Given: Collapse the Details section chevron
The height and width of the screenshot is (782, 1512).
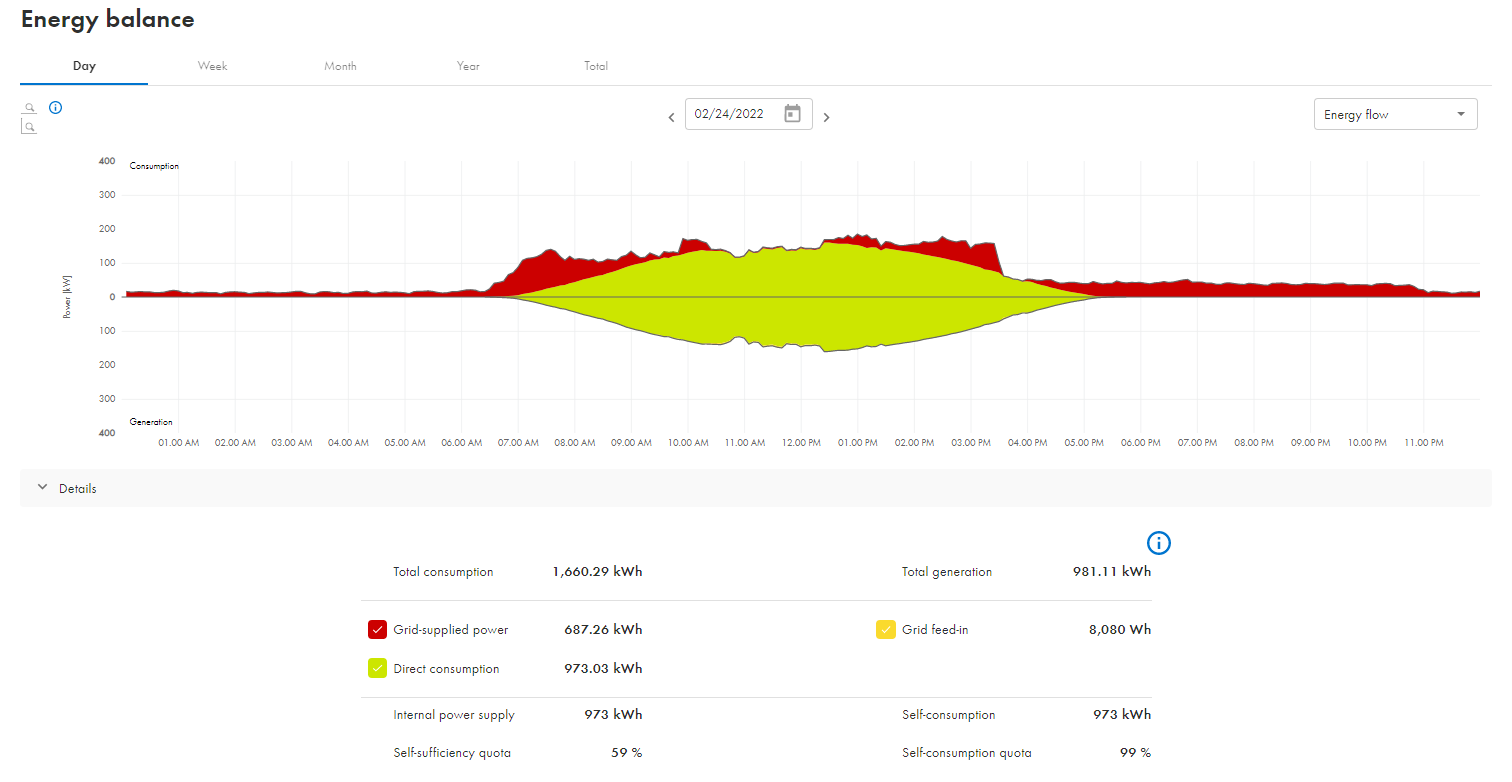Looking at the screenshot, I should point(42,488).
